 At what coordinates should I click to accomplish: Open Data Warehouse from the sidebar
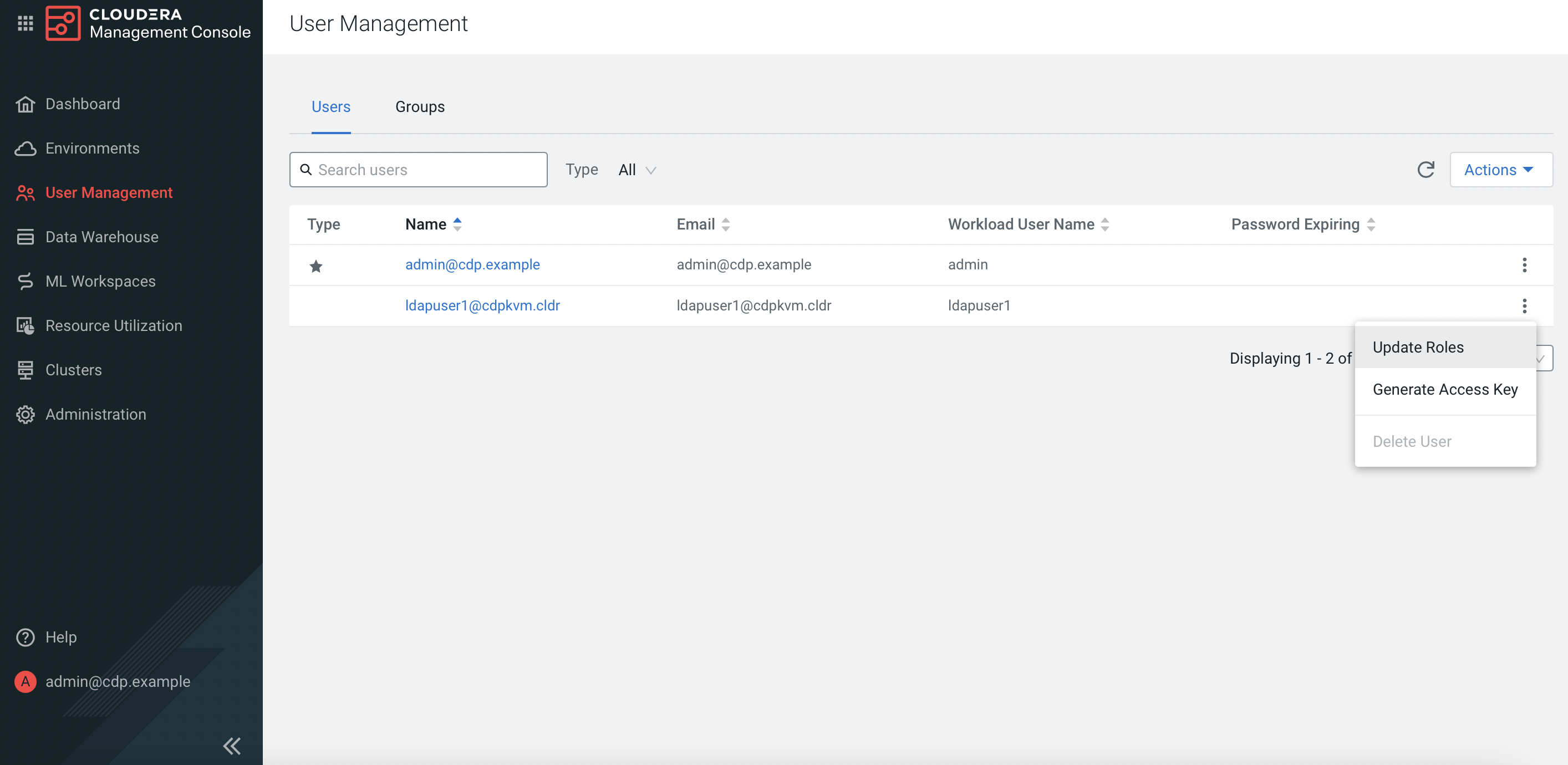101,237
